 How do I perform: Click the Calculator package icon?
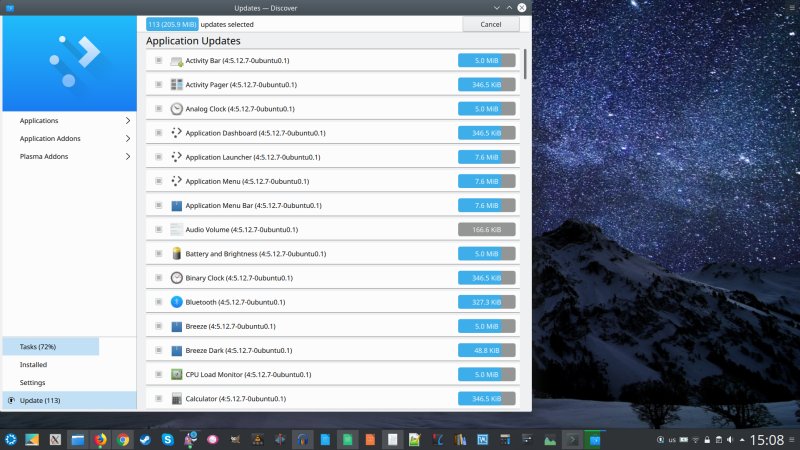point(177,398)
